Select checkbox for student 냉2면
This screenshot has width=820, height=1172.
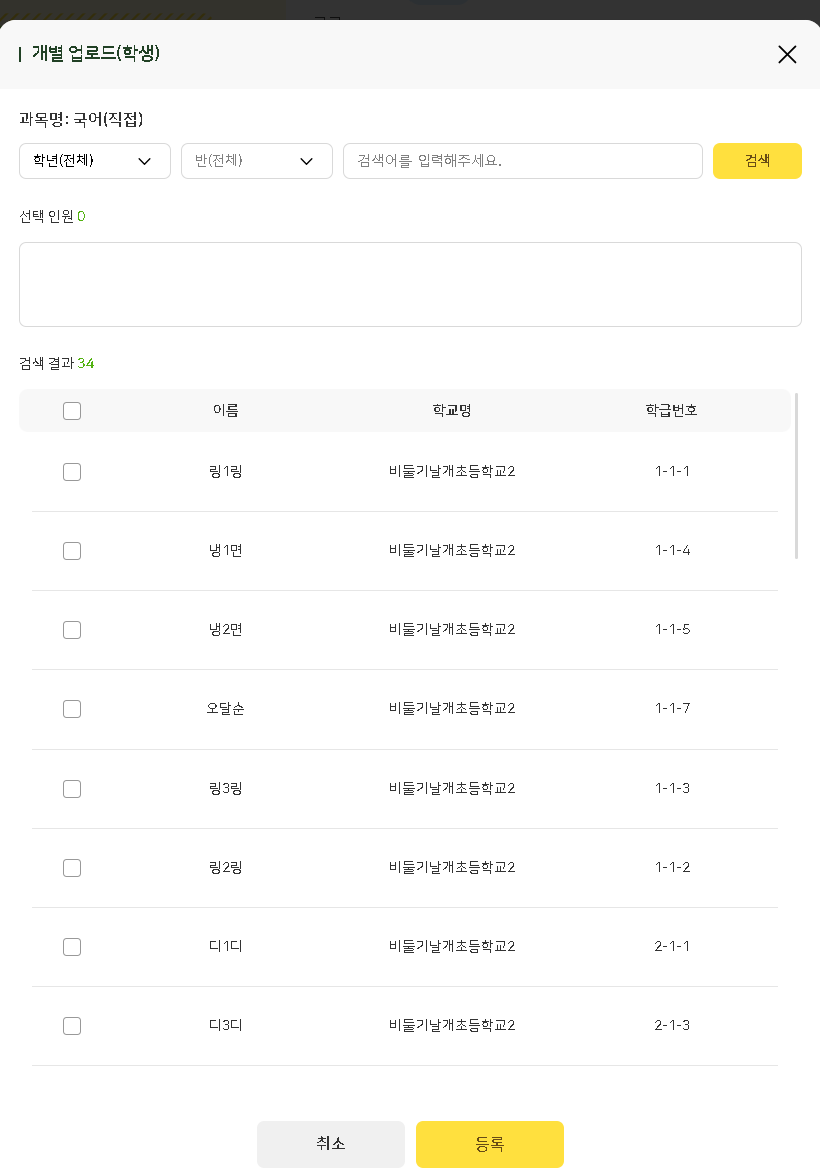pos(72,630)
